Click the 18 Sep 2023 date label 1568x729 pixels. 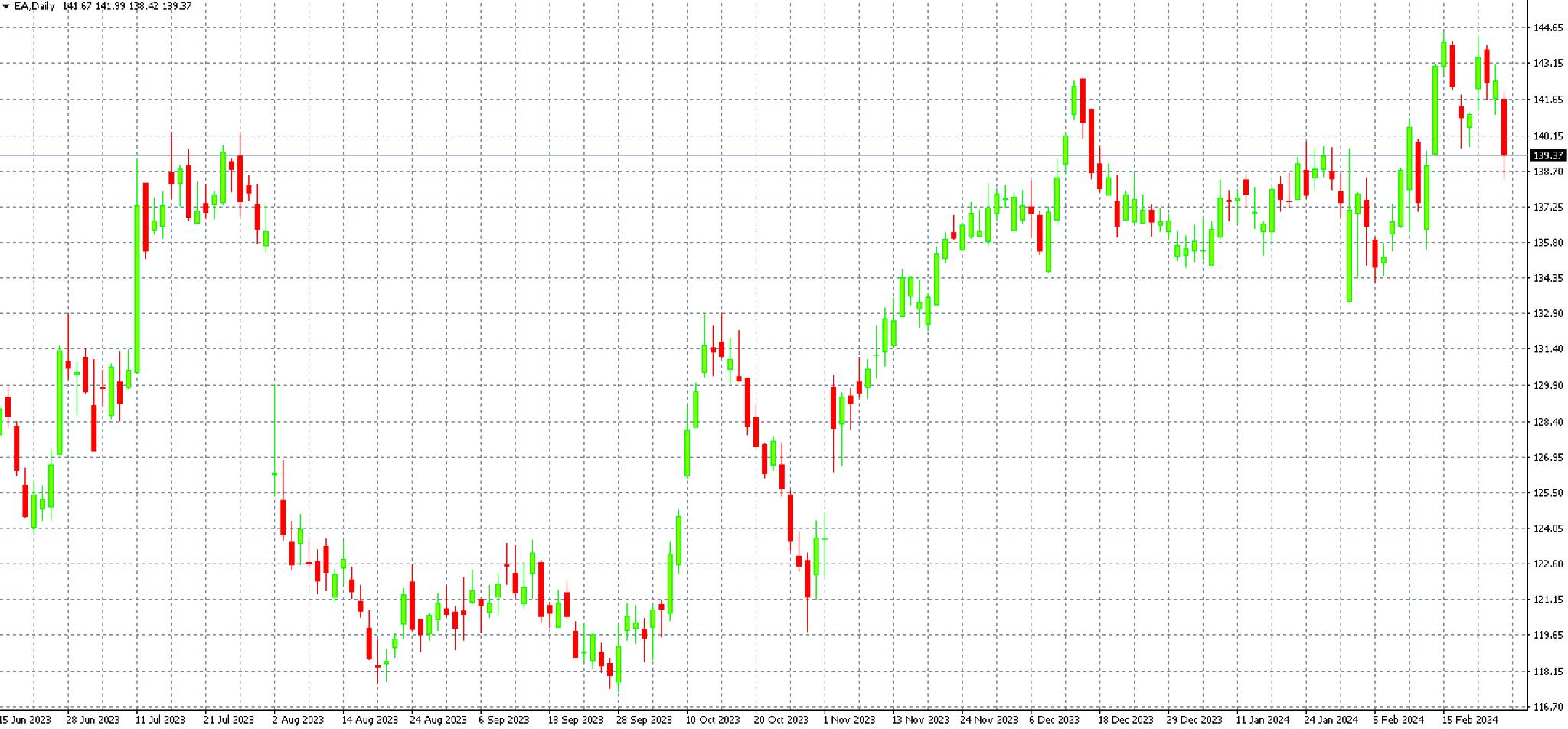tap(576, 720)
